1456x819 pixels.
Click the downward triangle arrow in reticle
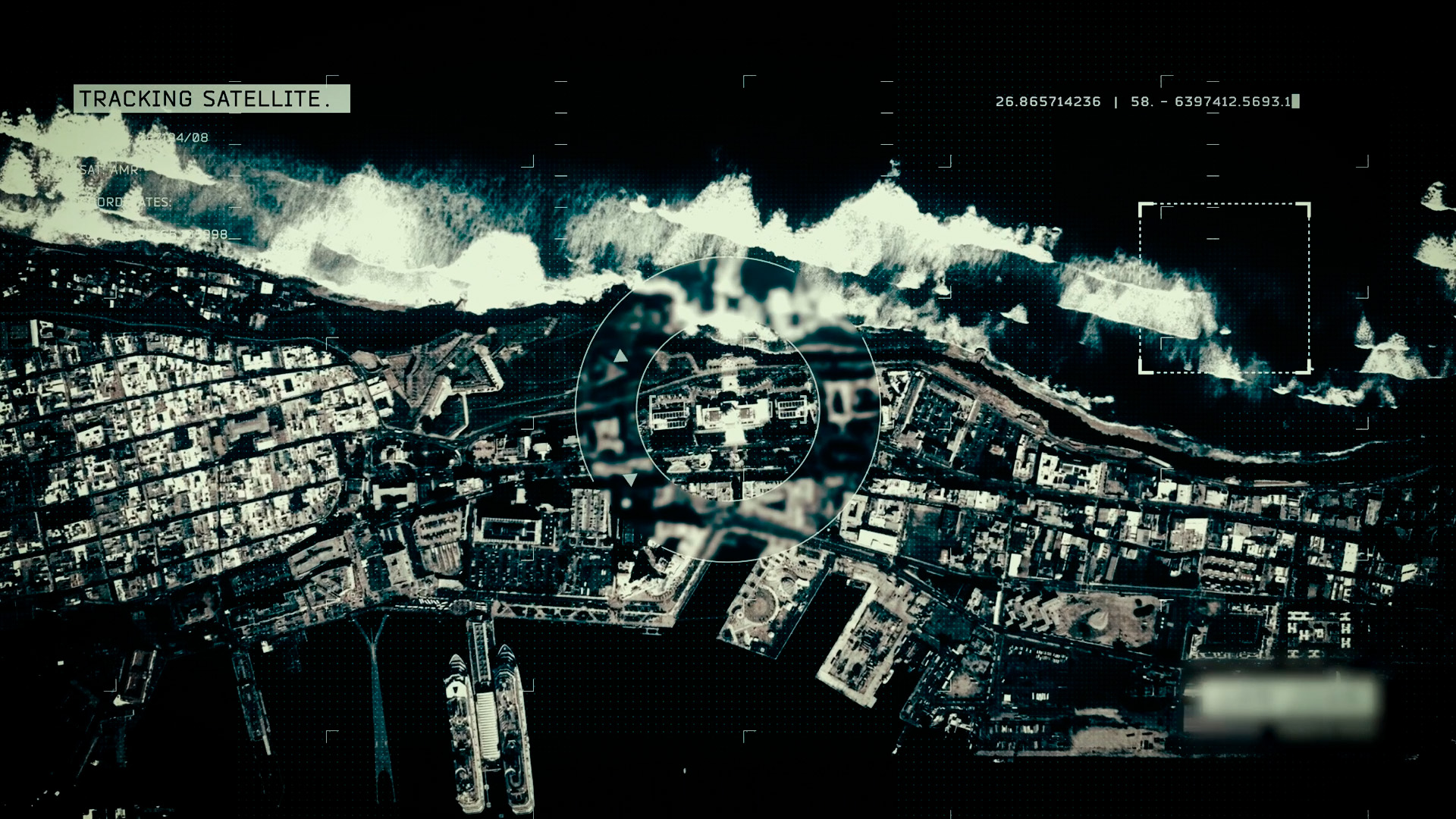pos(629,479)
